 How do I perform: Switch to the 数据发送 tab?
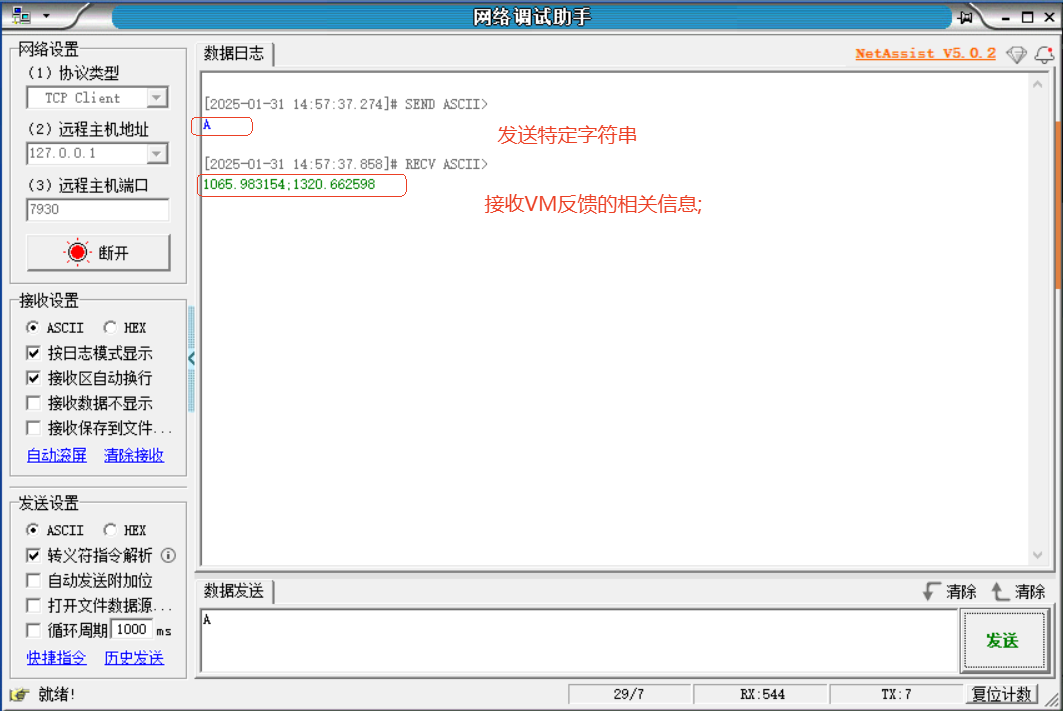234,591
